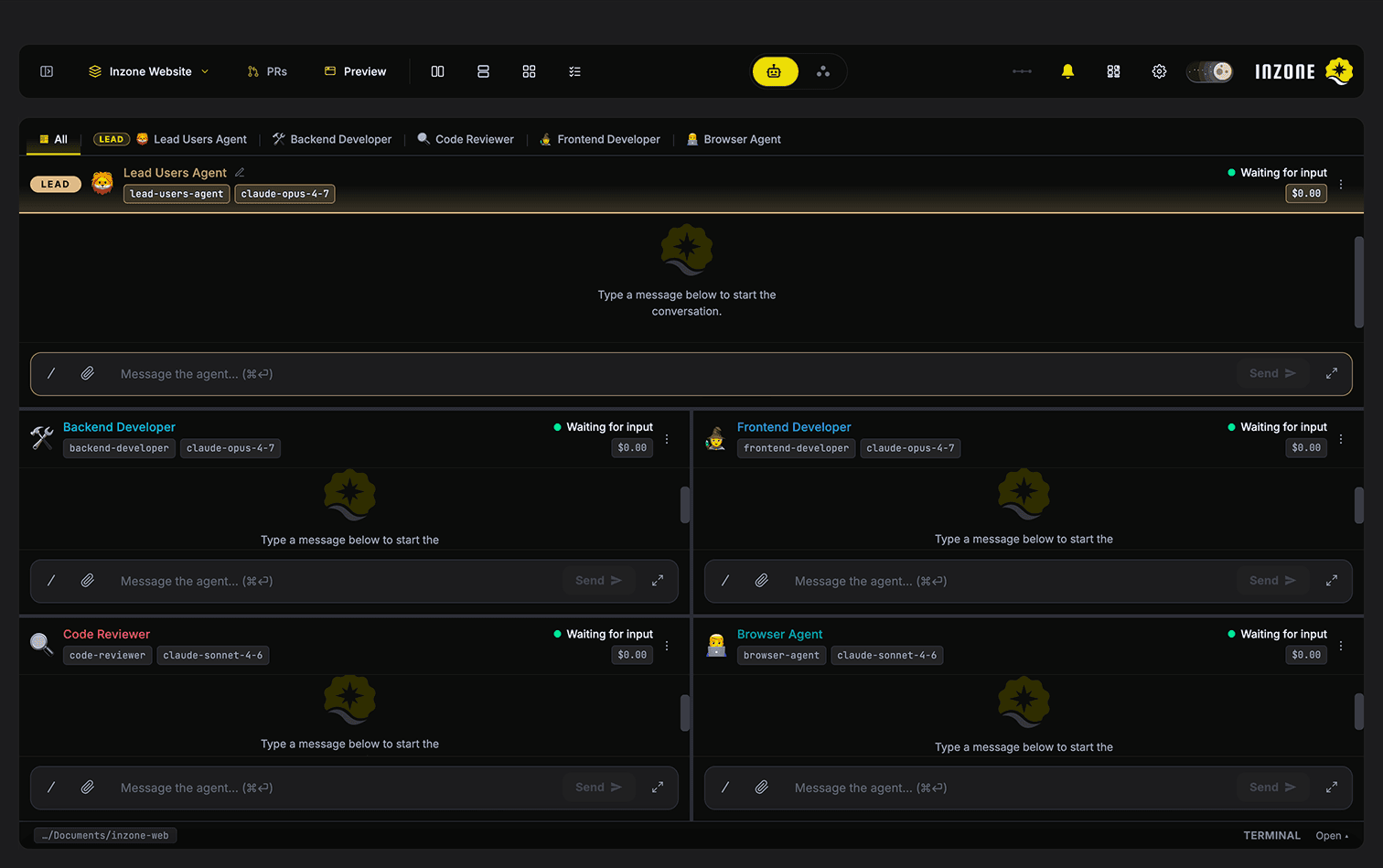Select the Browser Agent tab
Screen dimensions: 1383x868
(x=734, y=139)
